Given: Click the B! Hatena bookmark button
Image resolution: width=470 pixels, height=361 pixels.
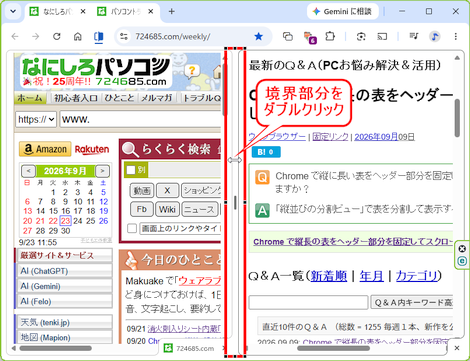Looking at the screenshot, I should 266,152.
